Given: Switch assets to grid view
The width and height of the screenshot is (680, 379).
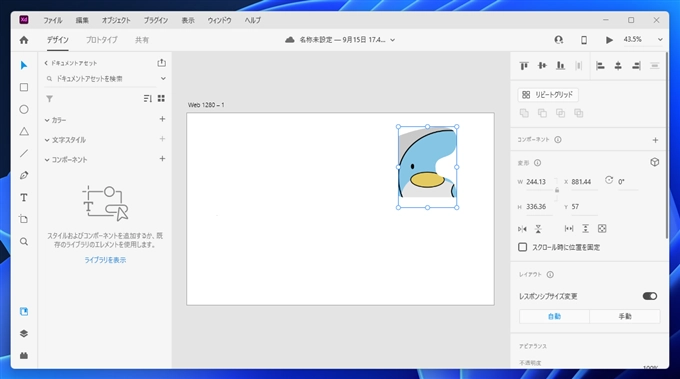Looking at the screenshot, I should (x=161, y=98).
